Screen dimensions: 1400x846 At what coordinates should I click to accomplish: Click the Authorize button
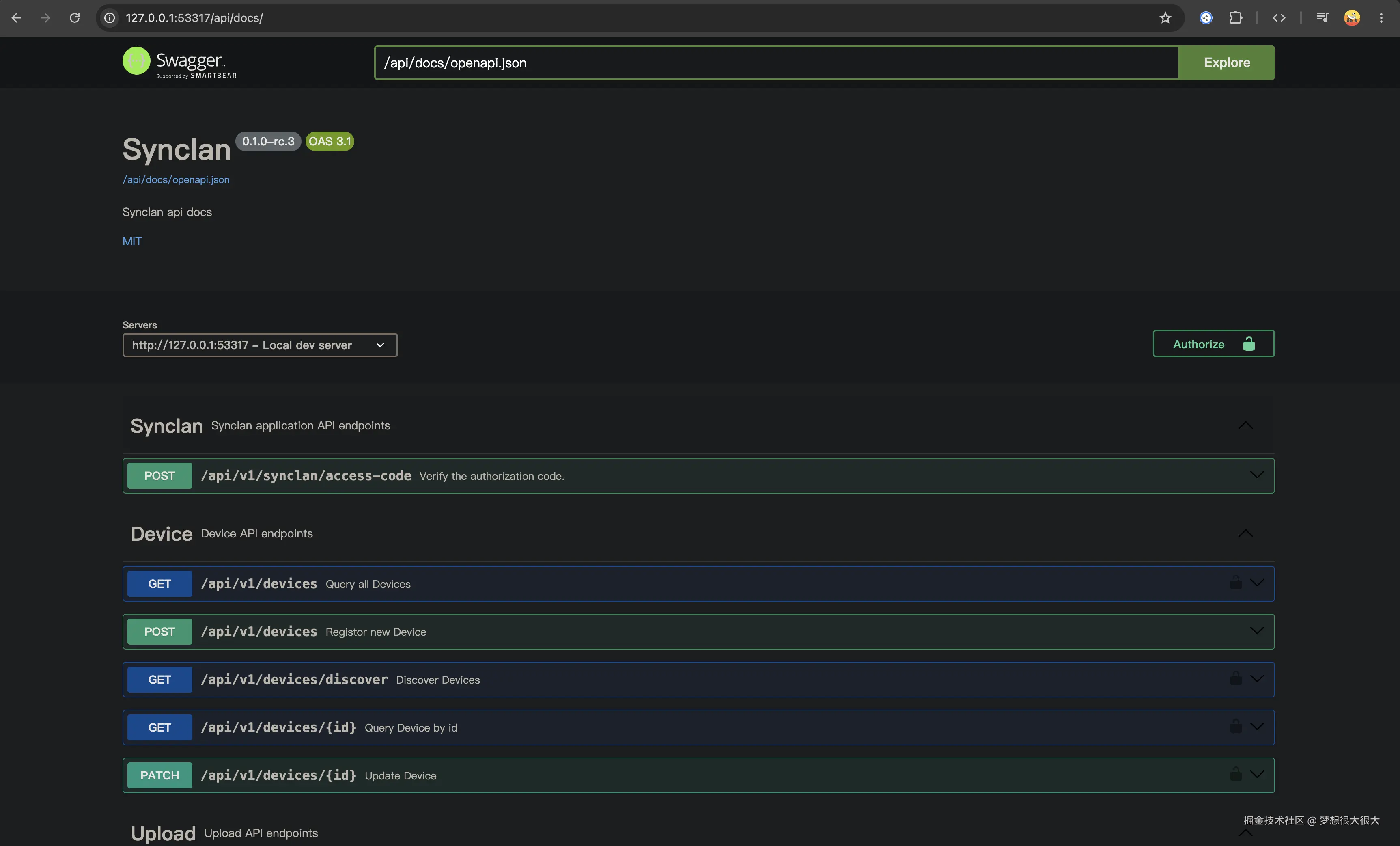click(x=1213, y=344)
